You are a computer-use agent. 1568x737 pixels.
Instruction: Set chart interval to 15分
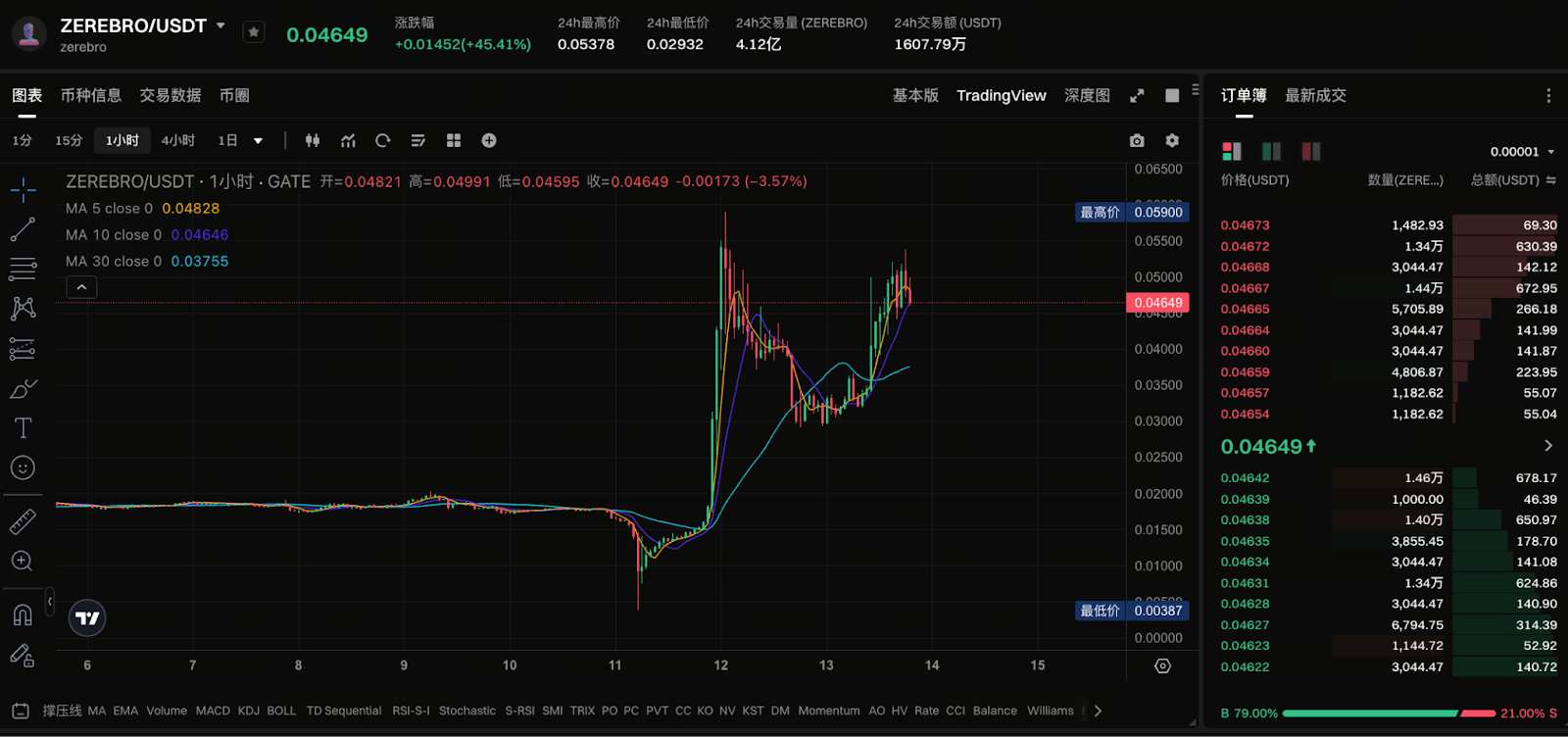pos(69,141)
